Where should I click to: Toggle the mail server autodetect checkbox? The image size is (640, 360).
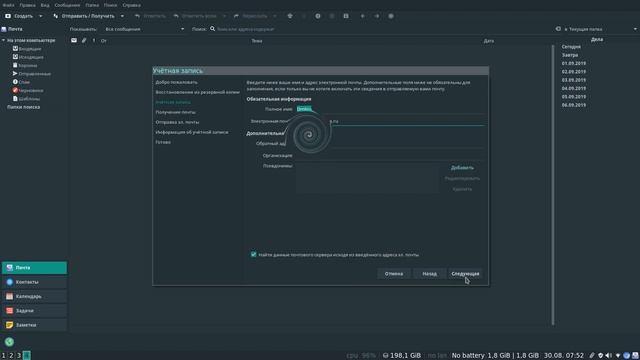pyautogui.click(x=253, y=254)
